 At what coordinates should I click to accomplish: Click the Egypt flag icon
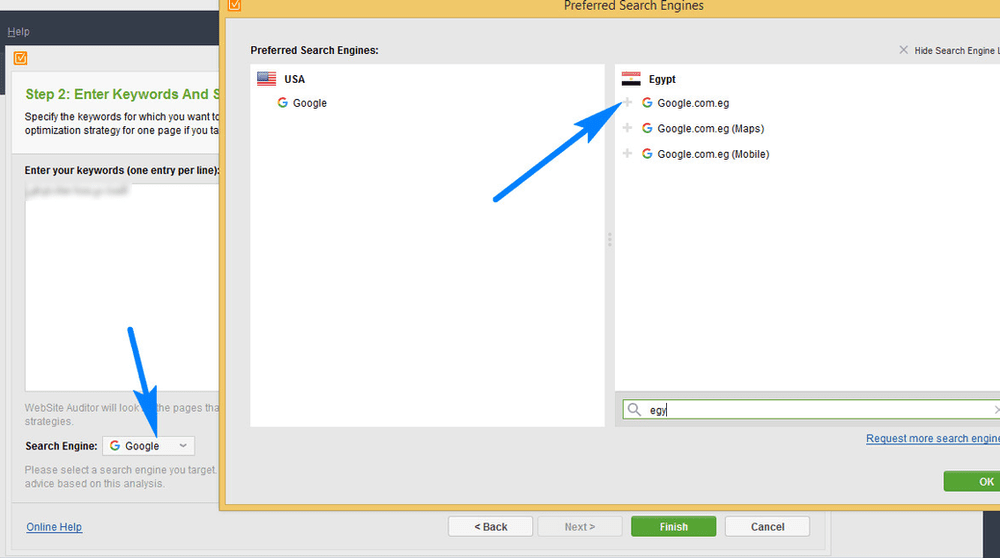[x=631, y=78]
